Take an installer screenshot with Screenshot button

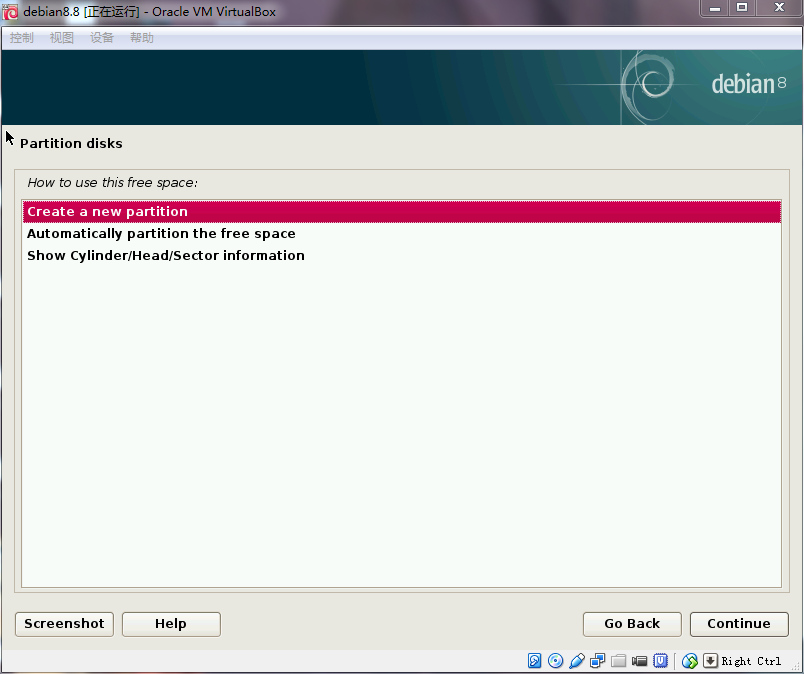coord(64,624)
